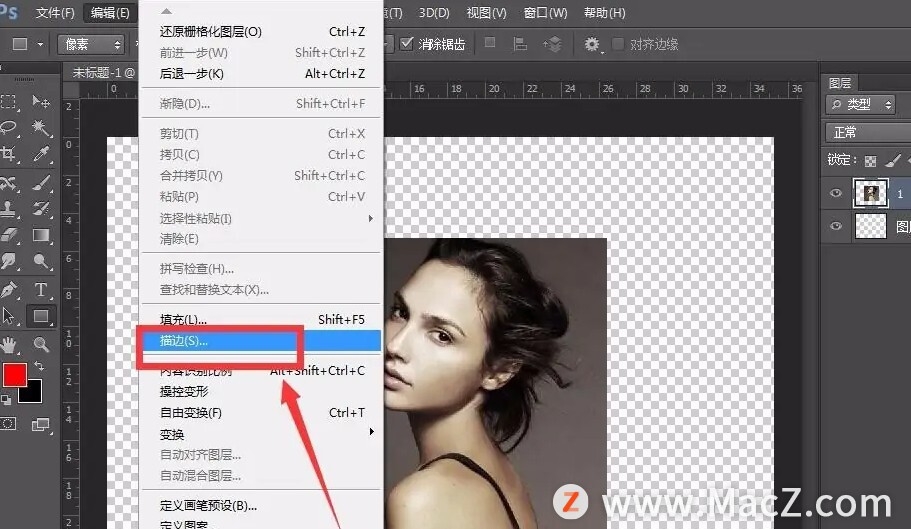This screenshot has width=911, height=529.
Task: Select the Eyedropper tool
Action: [x=41, y=154]
